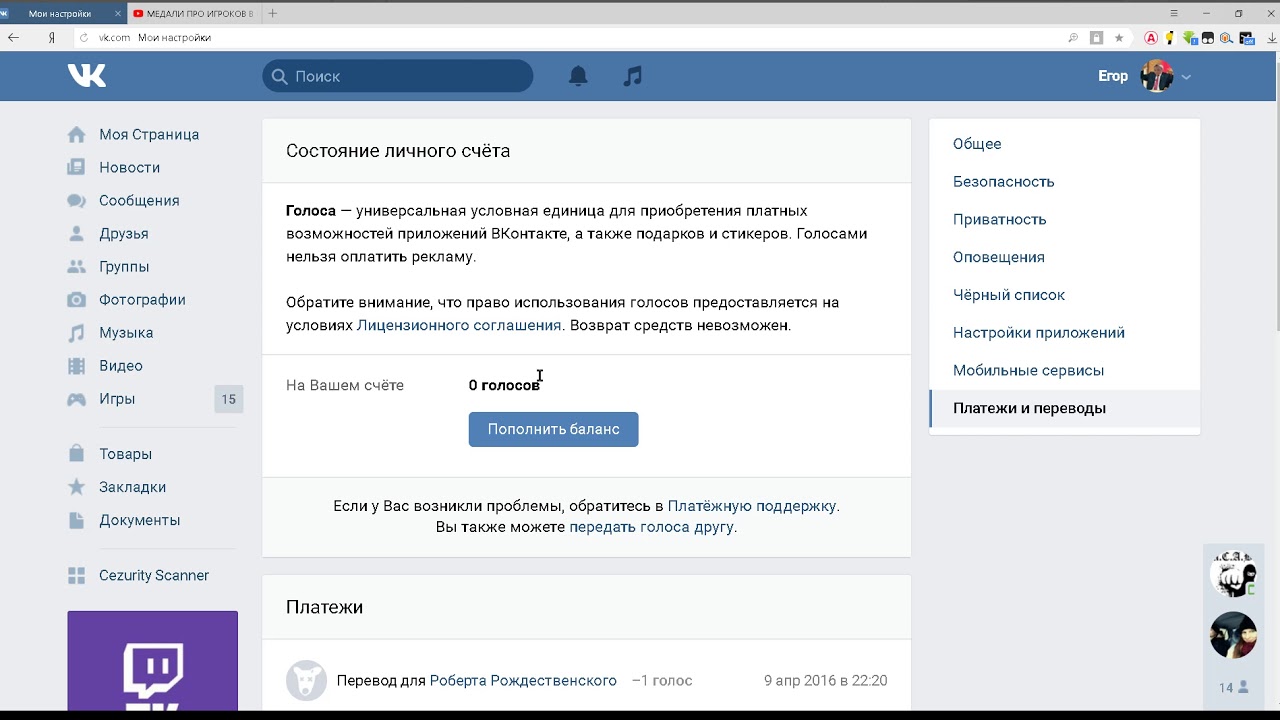Close the Мои настройки tab
This screenshot has height=720, width=1280.
[x=117, y=14]
